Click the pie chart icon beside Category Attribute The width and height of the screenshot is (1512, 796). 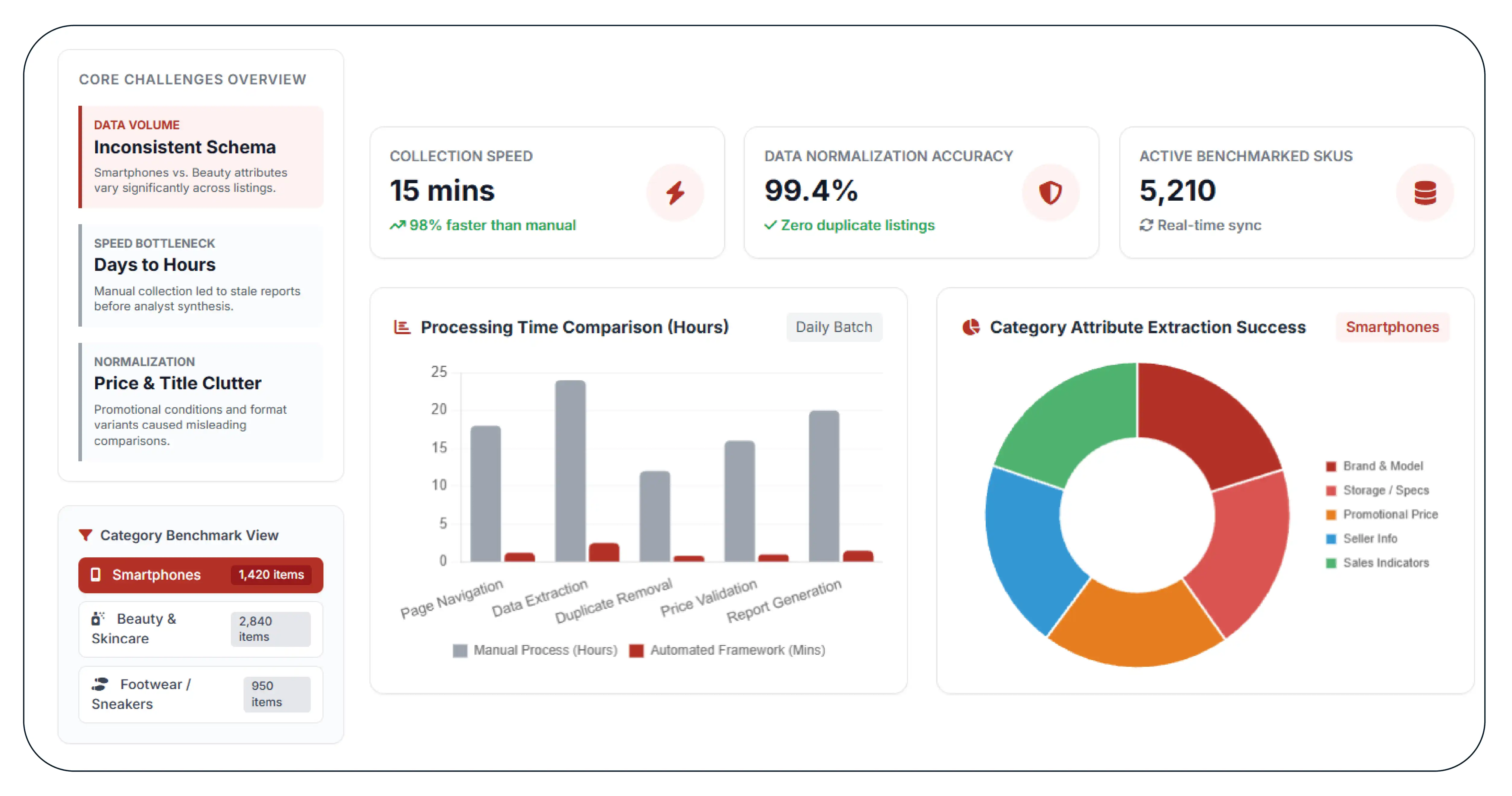971,327
